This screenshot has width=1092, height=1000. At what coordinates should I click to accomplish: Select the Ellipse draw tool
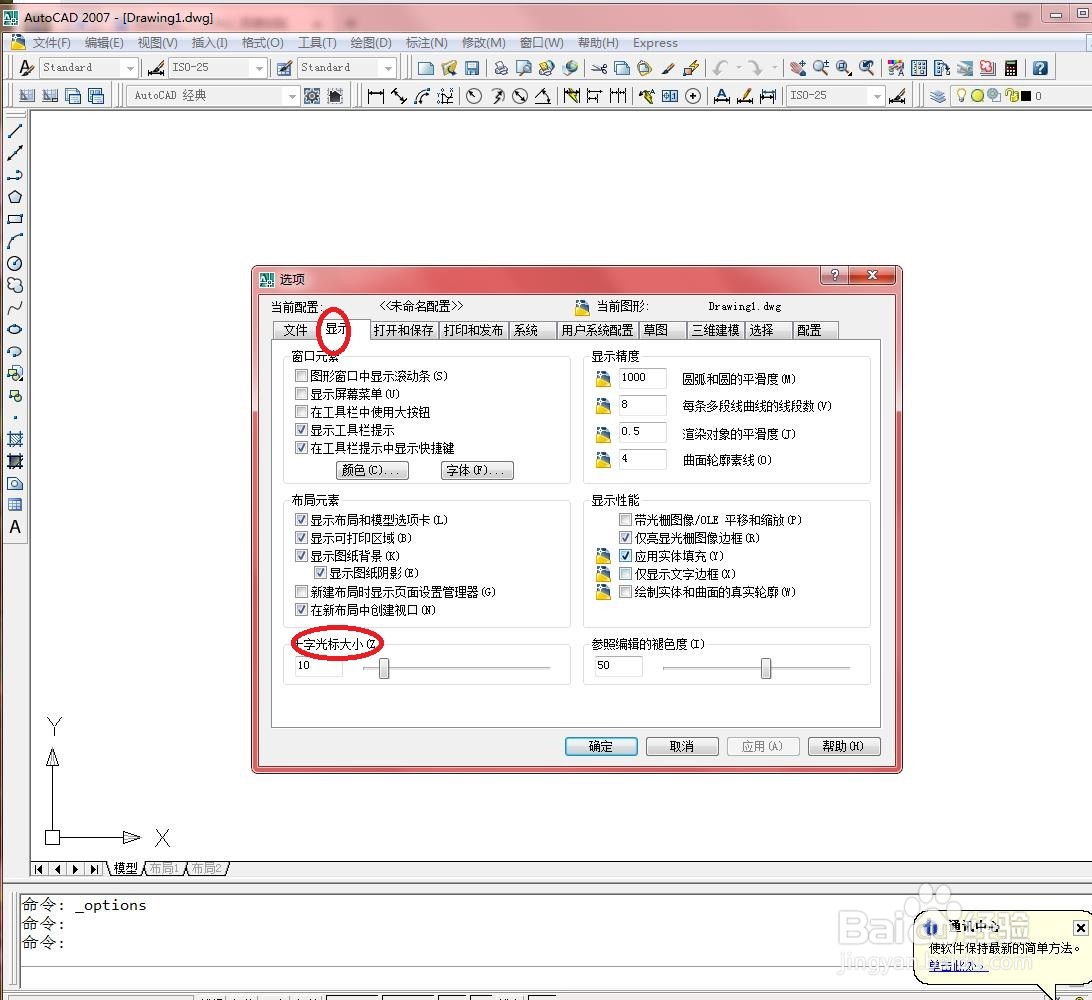pos(15,329)
